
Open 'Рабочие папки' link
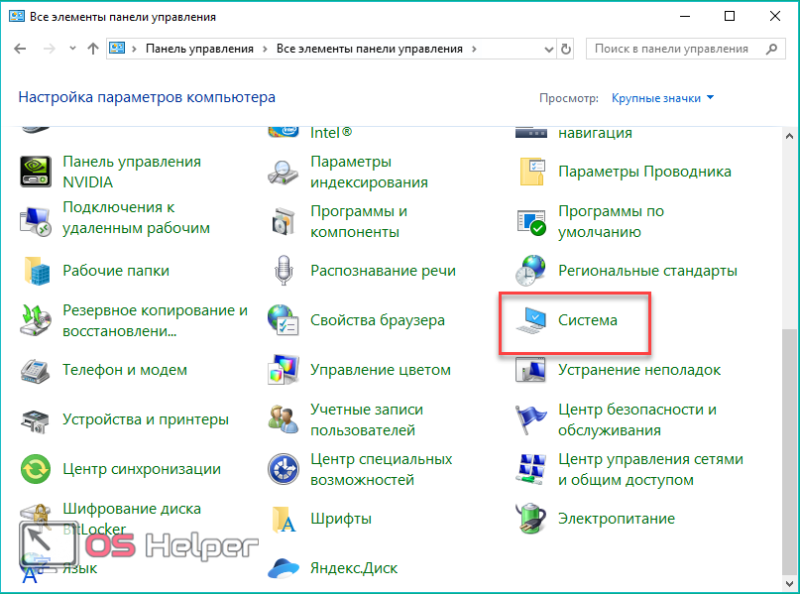click(x=116, y=270)
